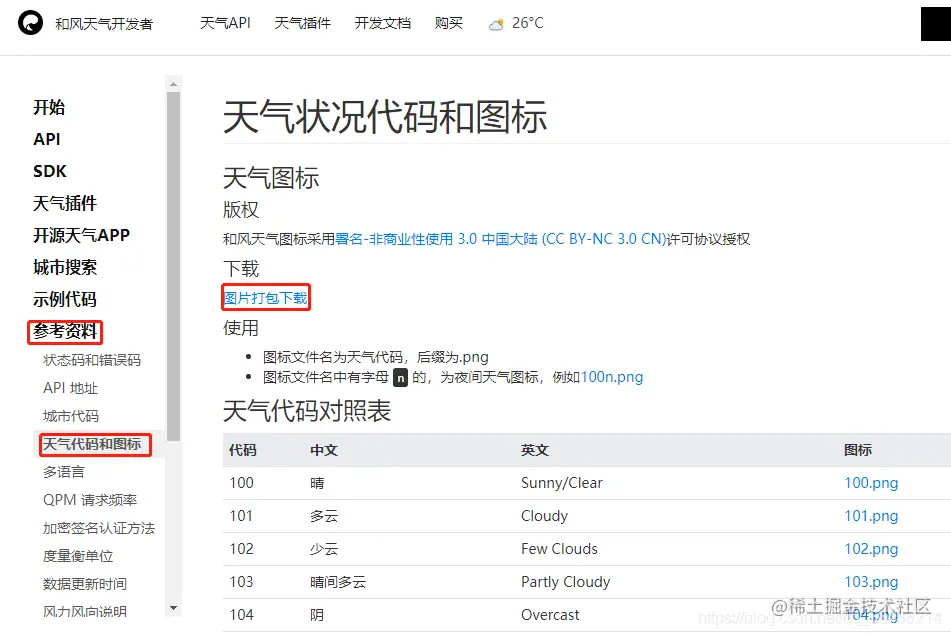Open QPM 请求频率 sidebar entry
This screenshot has width=951, height=636.
[x=90, y=500]
